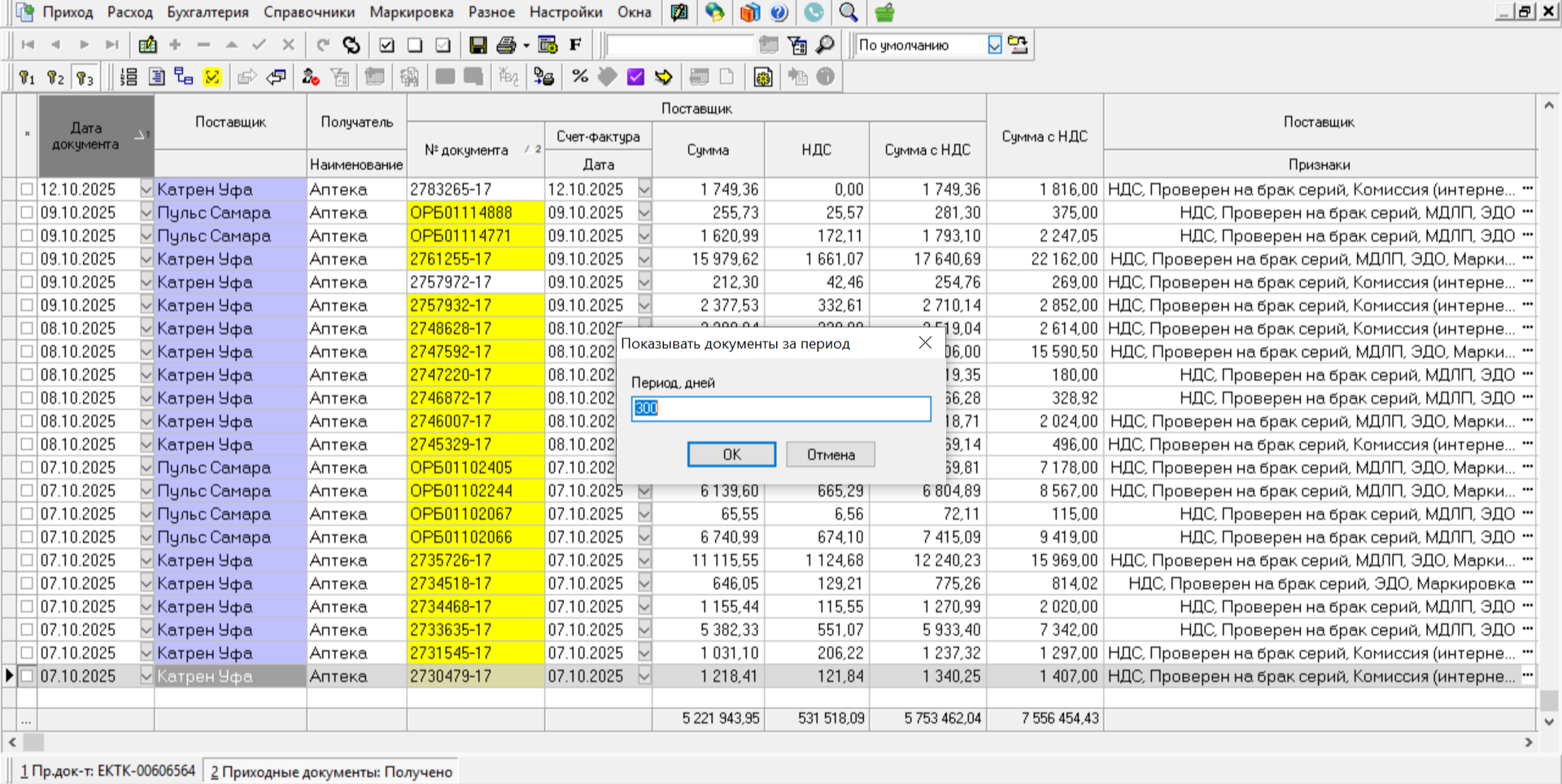The width and height of the screenshot is (1562, 784).
Task: Click the orange and blue books icon
Action: [x=749, y=12]
